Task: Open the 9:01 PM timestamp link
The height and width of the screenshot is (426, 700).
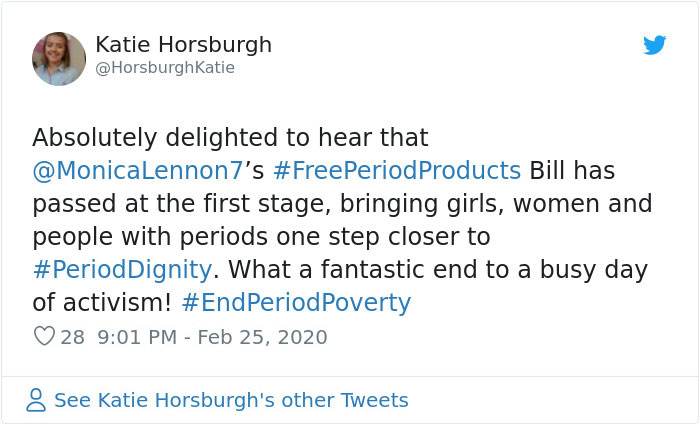Action: coord(140,337)
